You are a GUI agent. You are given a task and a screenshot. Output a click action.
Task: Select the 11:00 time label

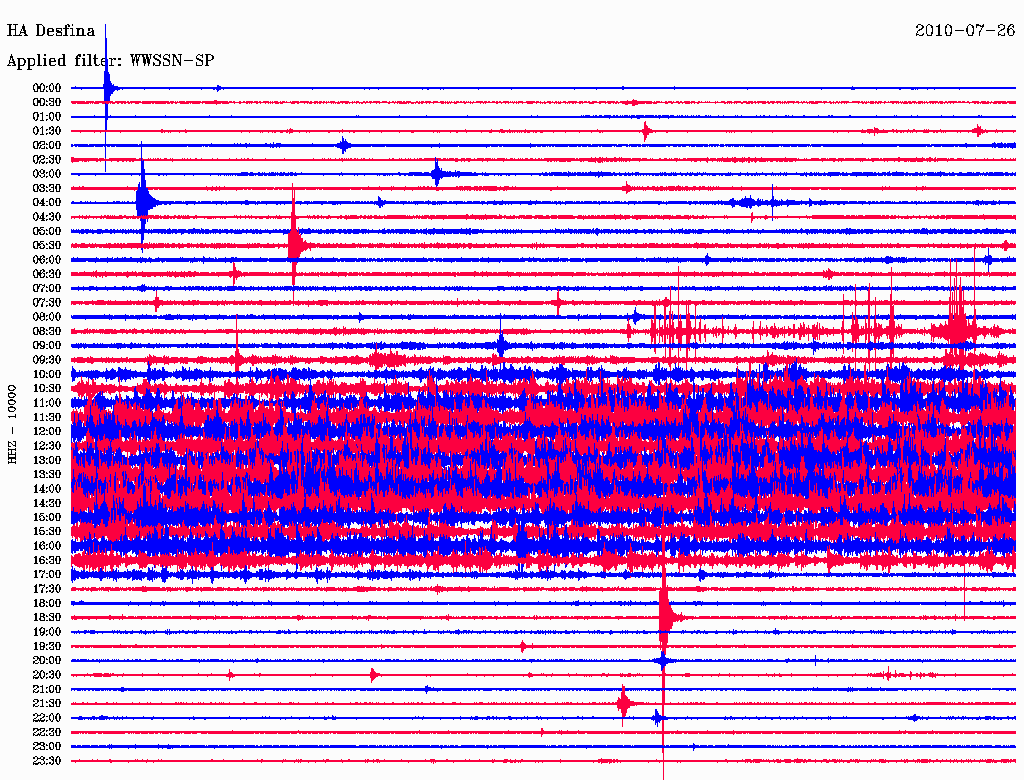point(47,403)
